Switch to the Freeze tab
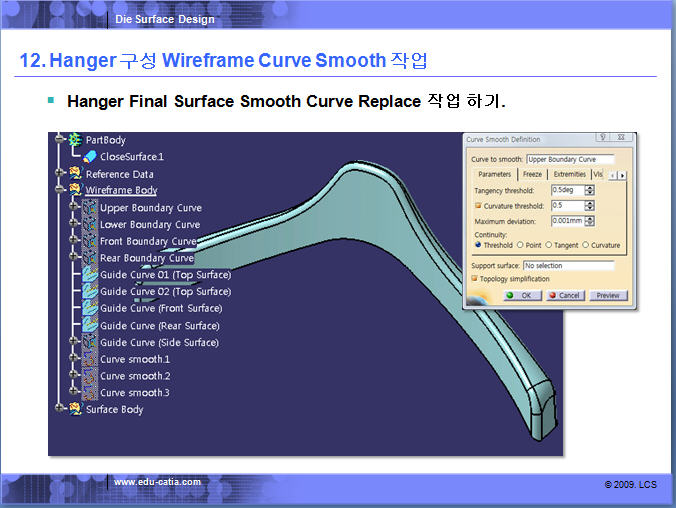 click(532, 175)
